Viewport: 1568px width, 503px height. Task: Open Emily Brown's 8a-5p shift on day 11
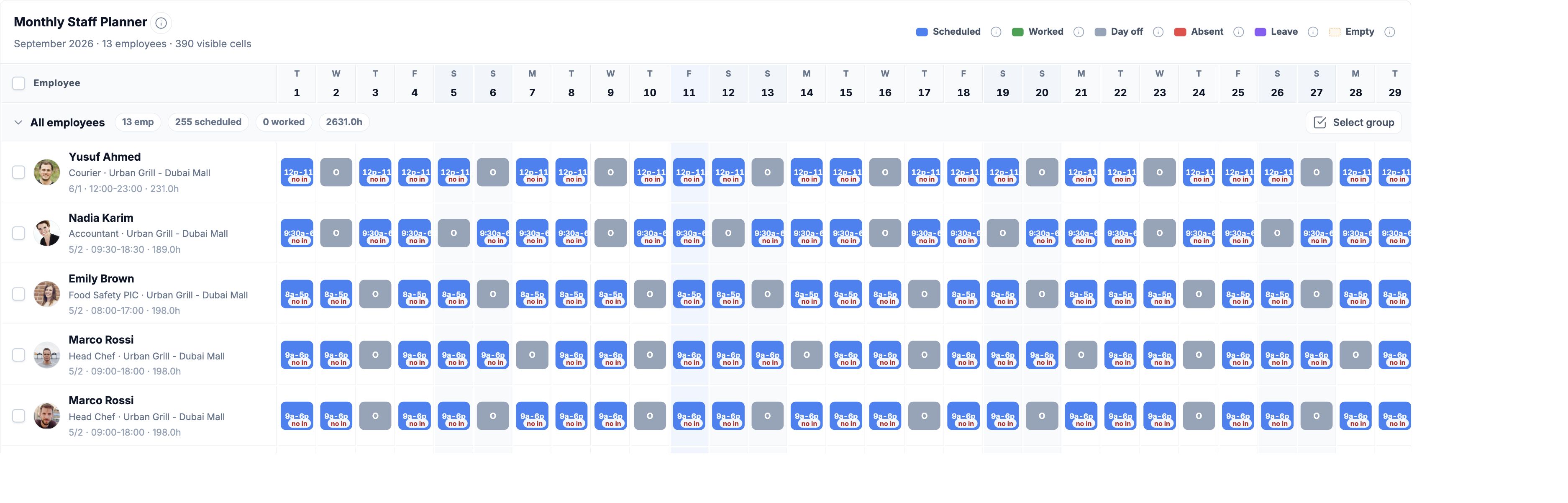[x=689, y=294]
